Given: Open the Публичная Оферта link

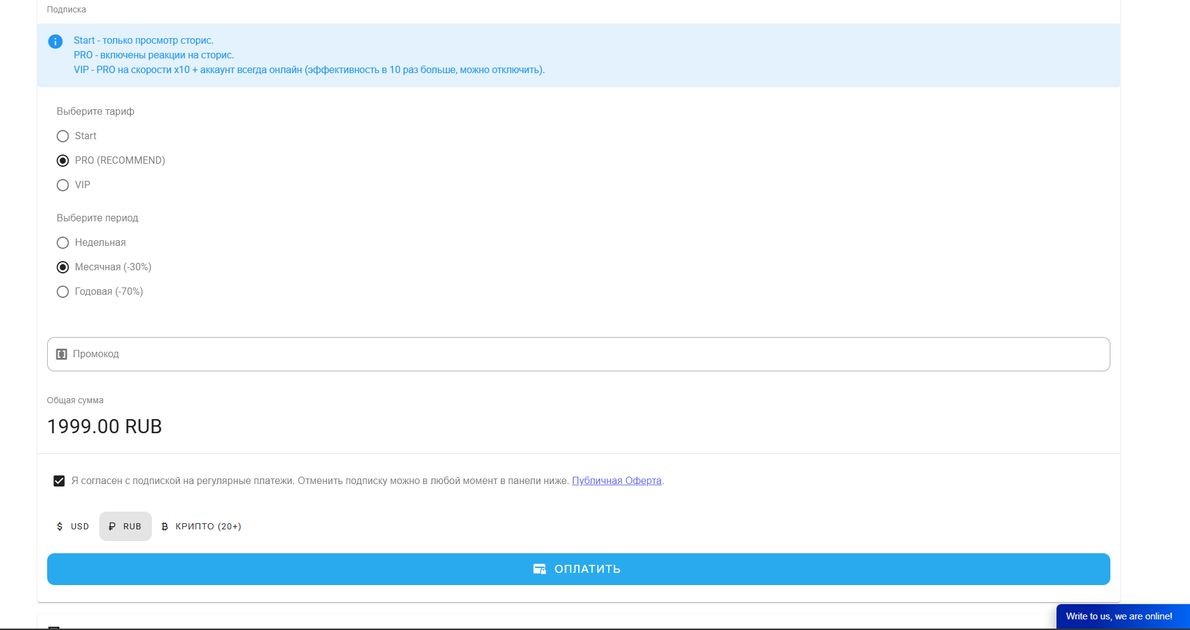Looking at the screenshot, I should pyautogui.click(x=616, y=481).
